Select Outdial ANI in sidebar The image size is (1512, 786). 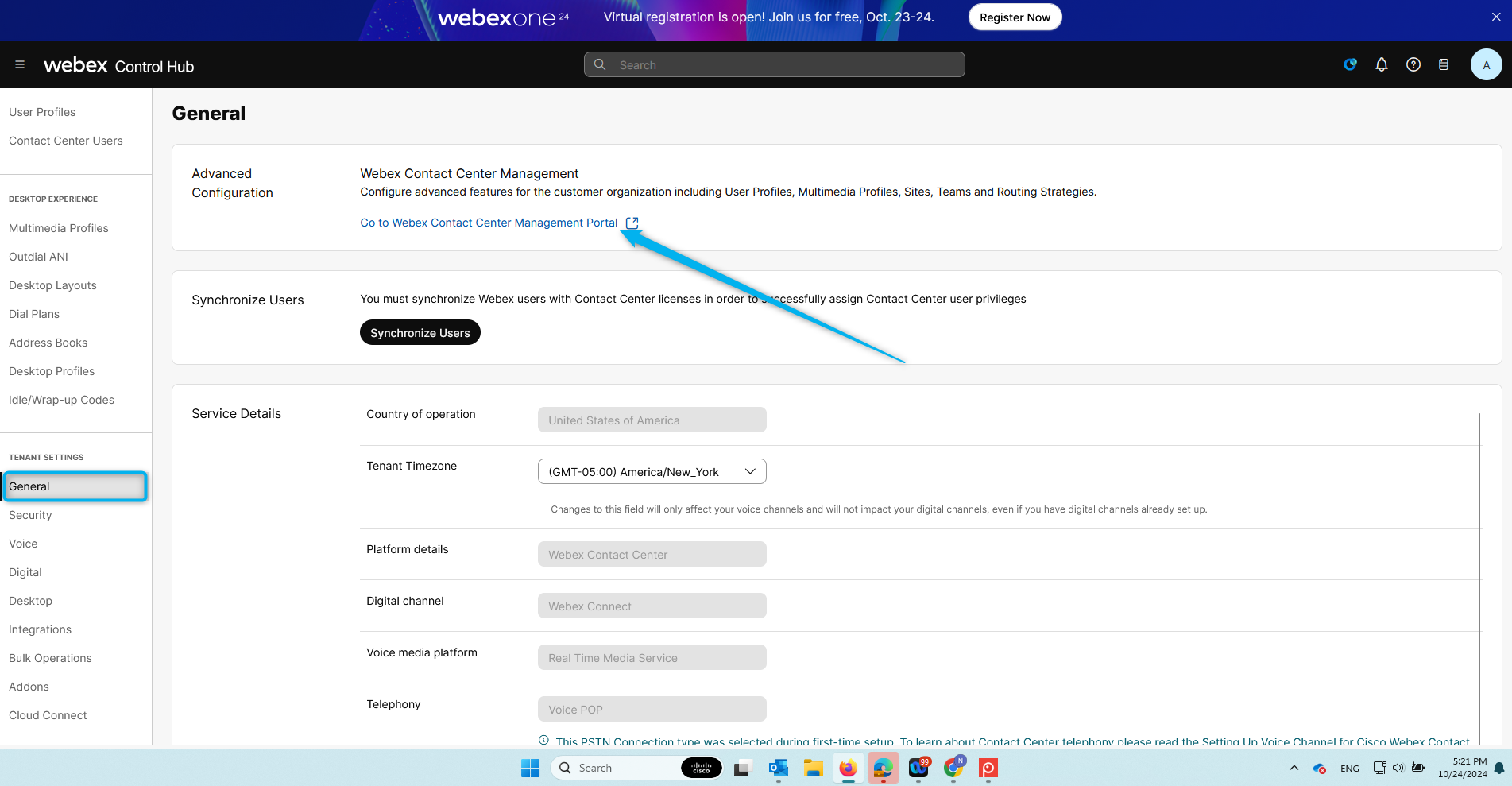38,257
